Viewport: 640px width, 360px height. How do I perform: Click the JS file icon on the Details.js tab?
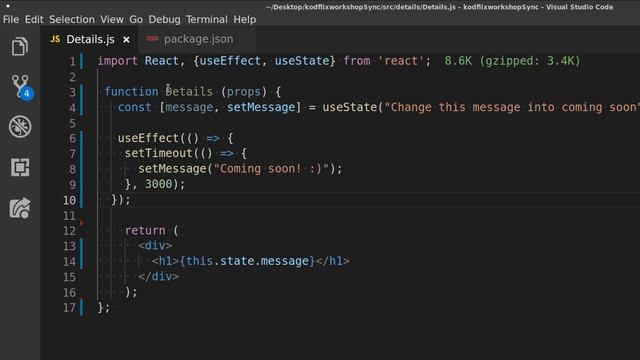[x=55, y=39]
